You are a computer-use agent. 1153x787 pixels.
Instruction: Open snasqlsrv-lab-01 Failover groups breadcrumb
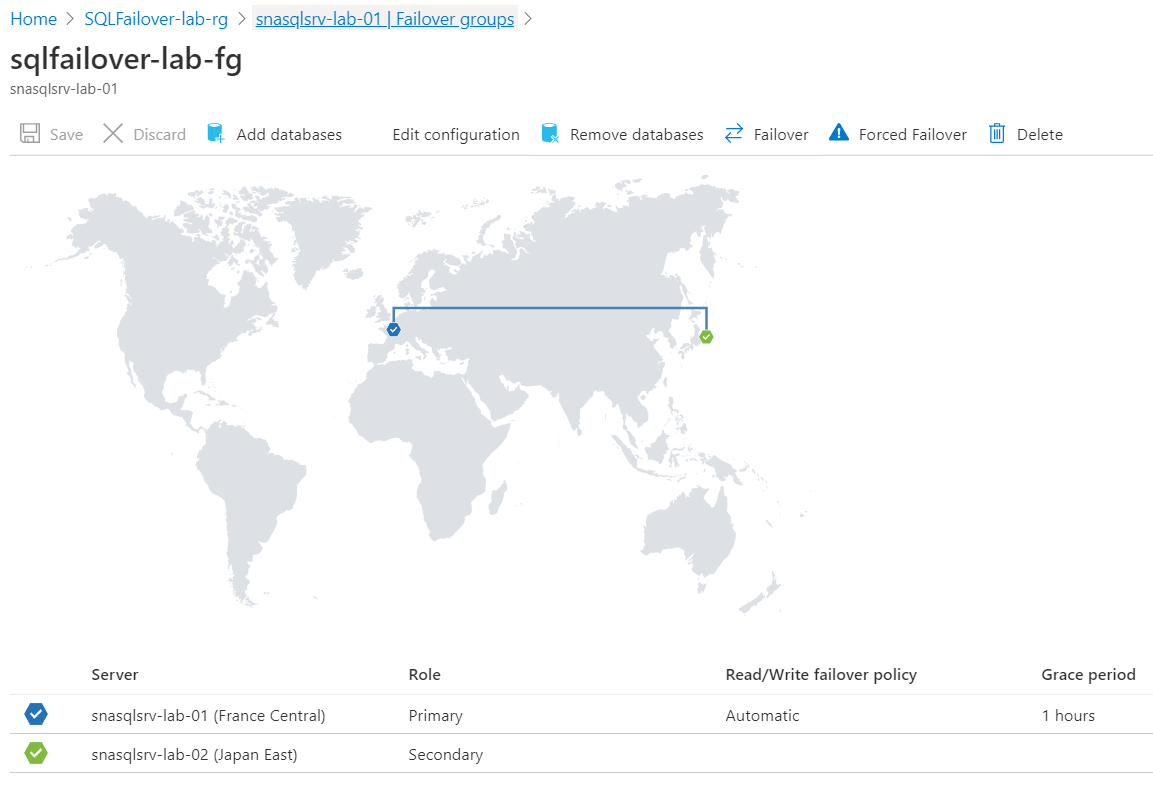coord(385,19)
